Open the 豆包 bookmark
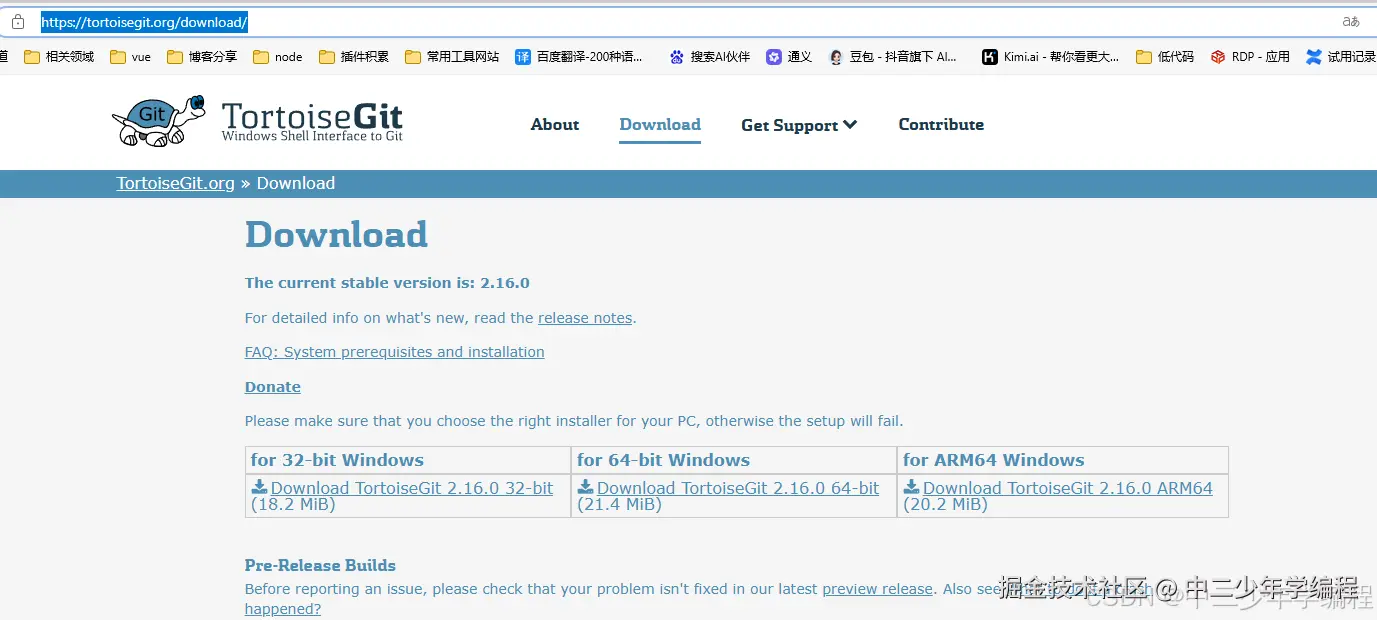 893,57
